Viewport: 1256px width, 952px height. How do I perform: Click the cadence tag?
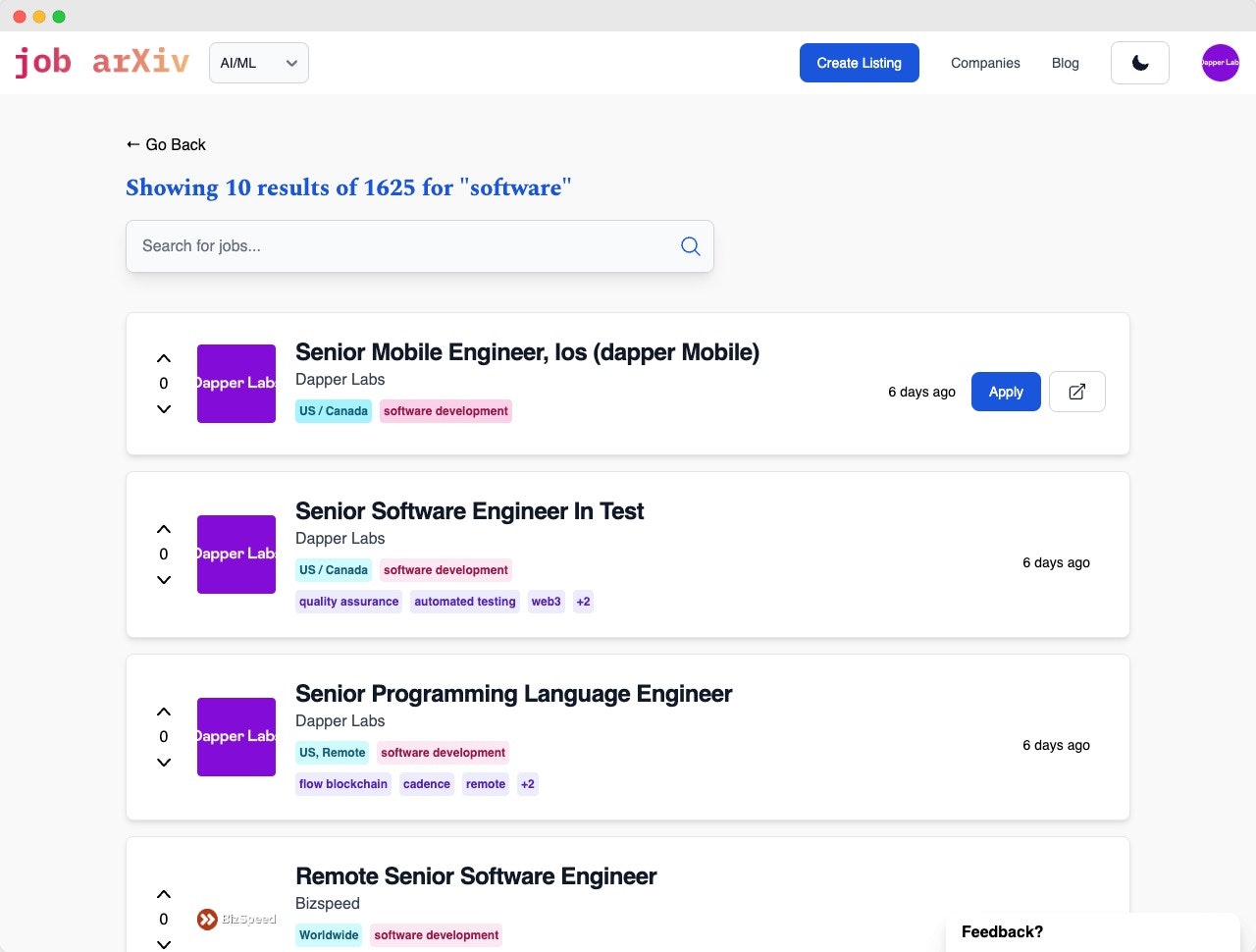coord(427,784)
